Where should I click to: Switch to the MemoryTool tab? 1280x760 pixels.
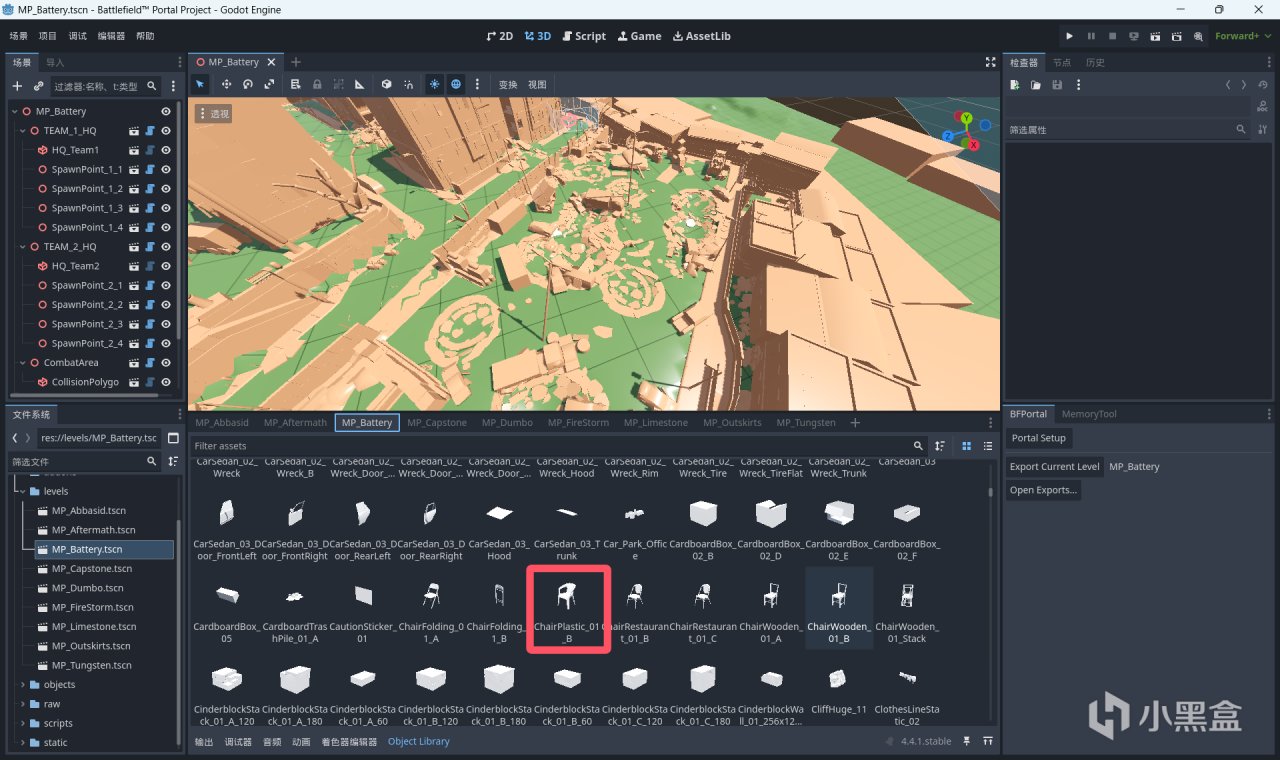[x=1089, y=414]
